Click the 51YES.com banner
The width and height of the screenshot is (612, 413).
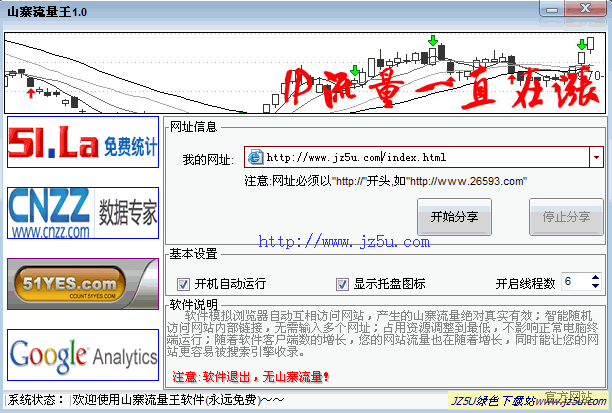click(x=83, y=284)
